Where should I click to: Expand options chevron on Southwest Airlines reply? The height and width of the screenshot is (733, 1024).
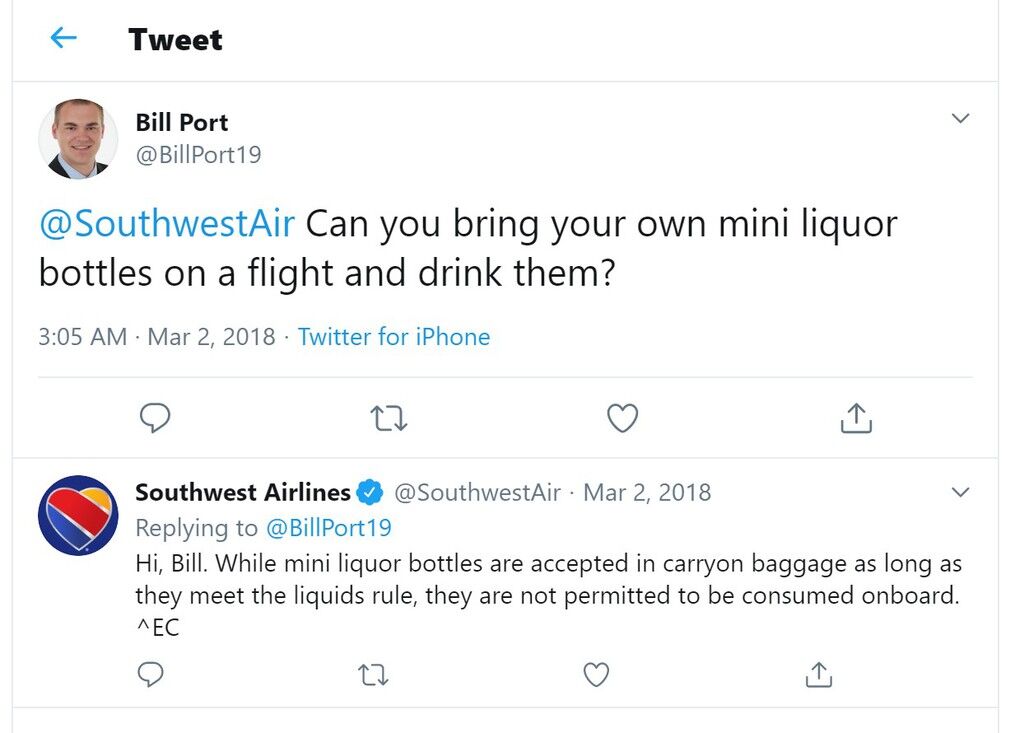point(960,492)
